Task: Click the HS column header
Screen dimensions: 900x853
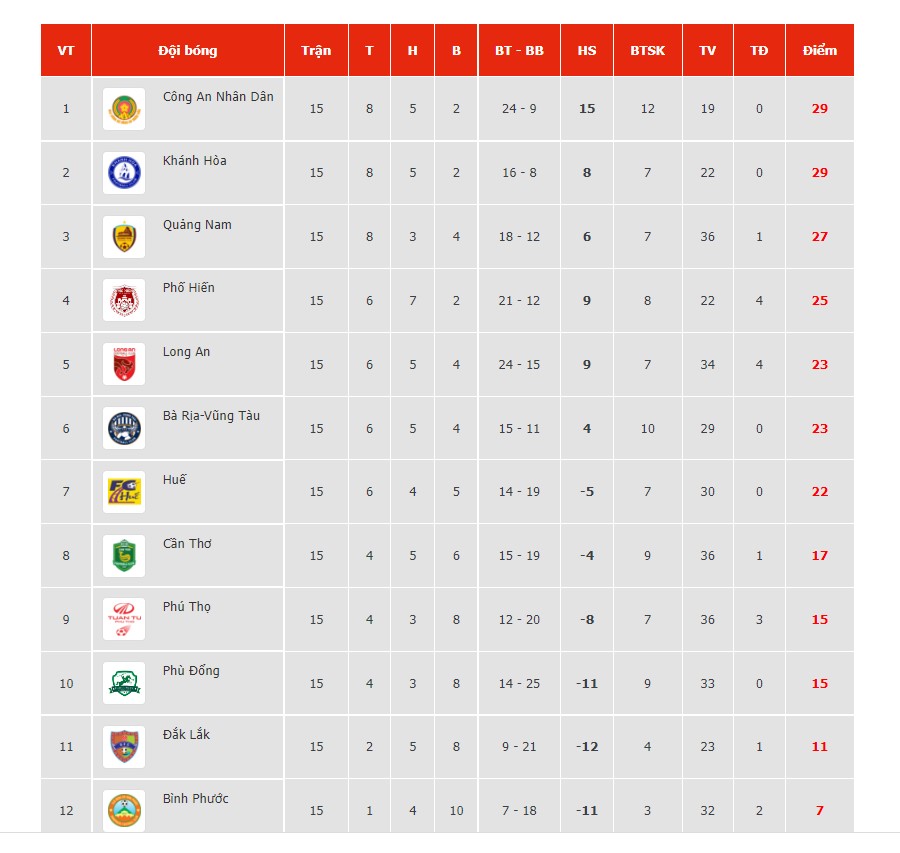Action: click(587, 51)
